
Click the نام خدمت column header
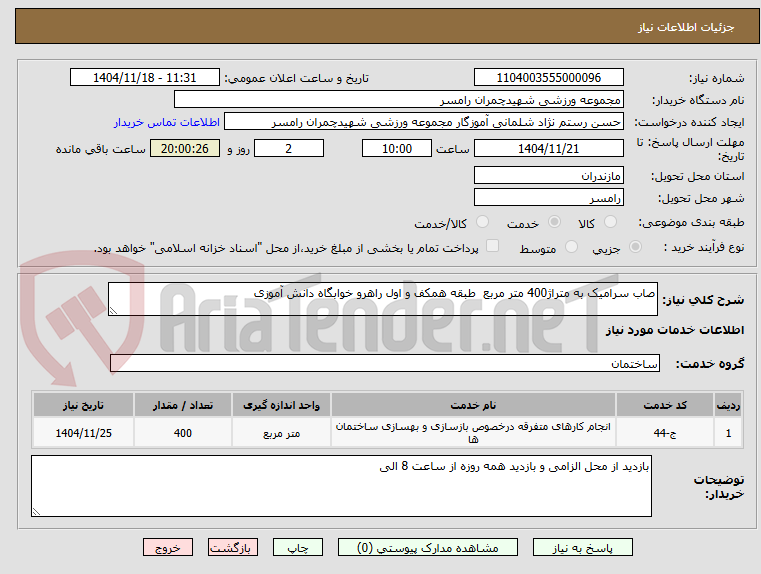tap(473, 405)
